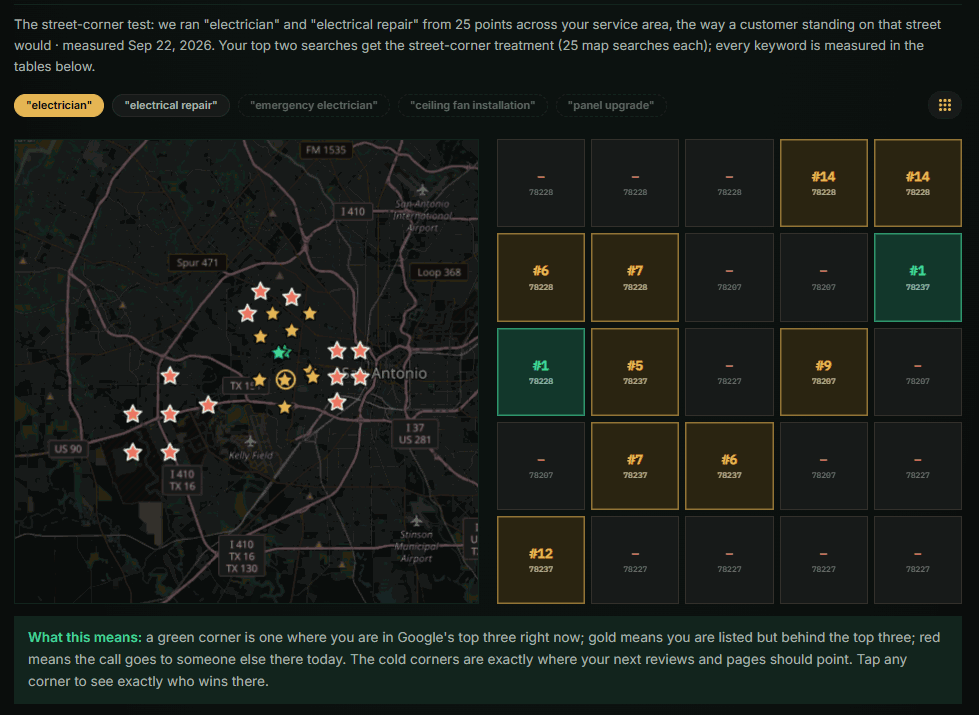Select the "panel upgrade" keyword chip
Viewport: 979px width, 715px height.
tap(611, 106)
